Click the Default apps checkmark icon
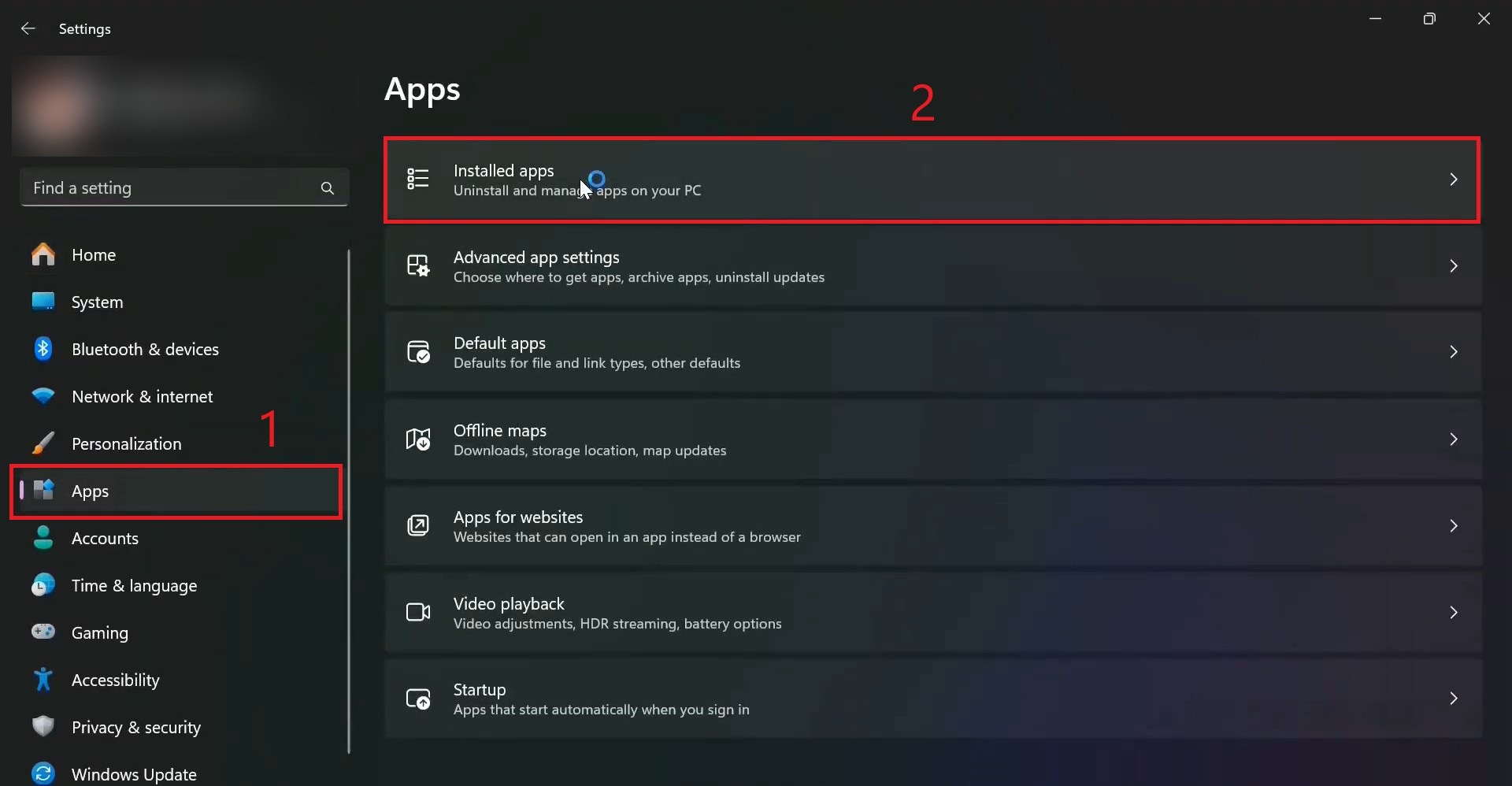 418,352
